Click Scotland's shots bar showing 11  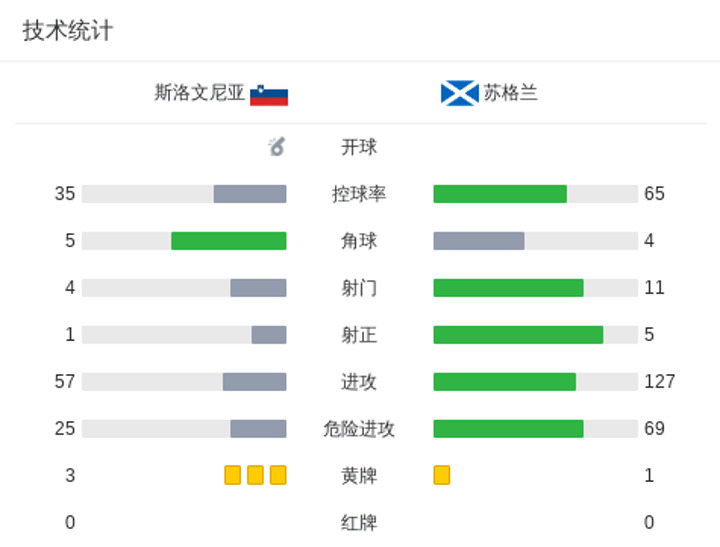508,288
